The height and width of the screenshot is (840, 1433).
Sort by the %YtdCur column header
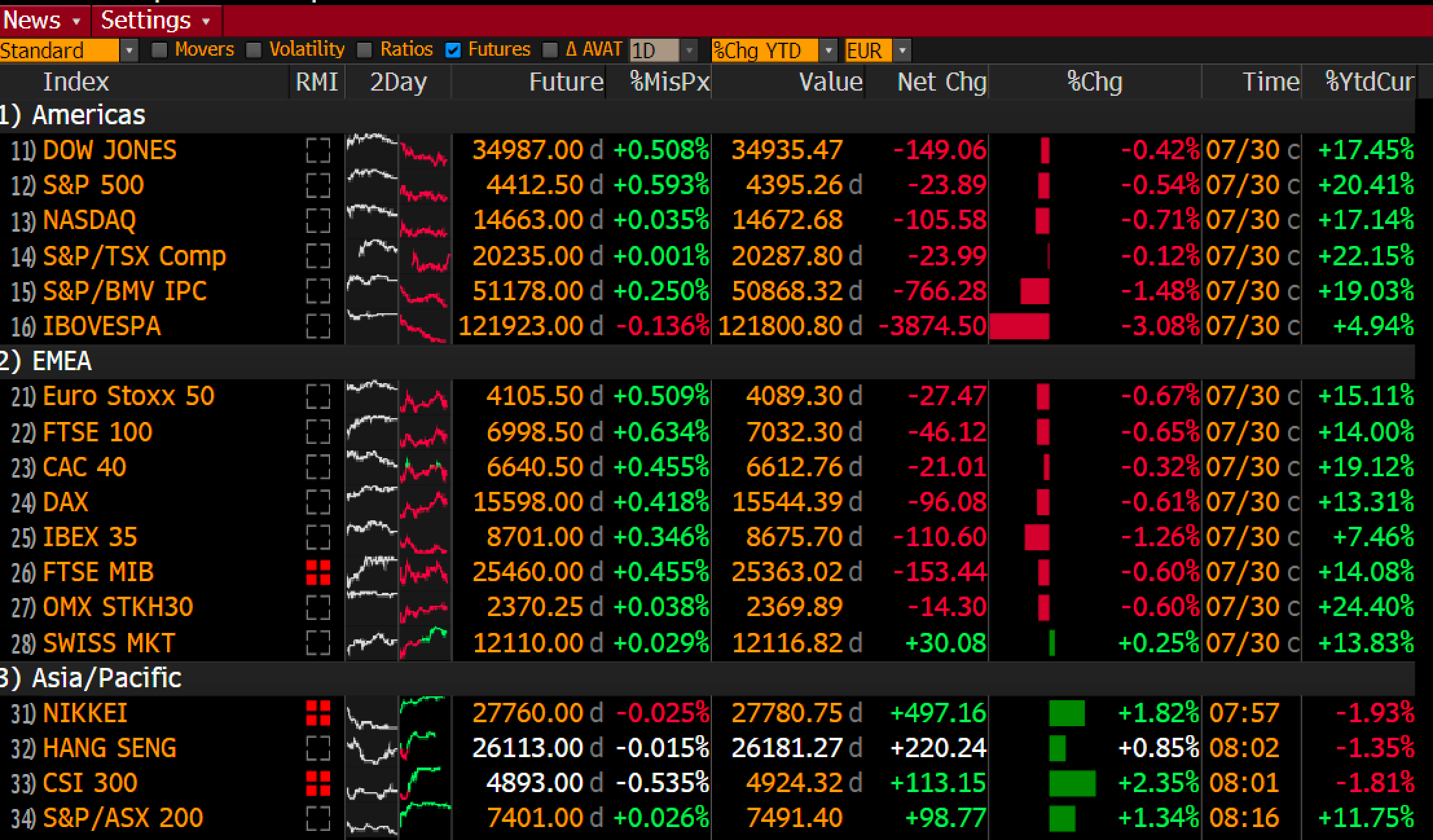1369,82
